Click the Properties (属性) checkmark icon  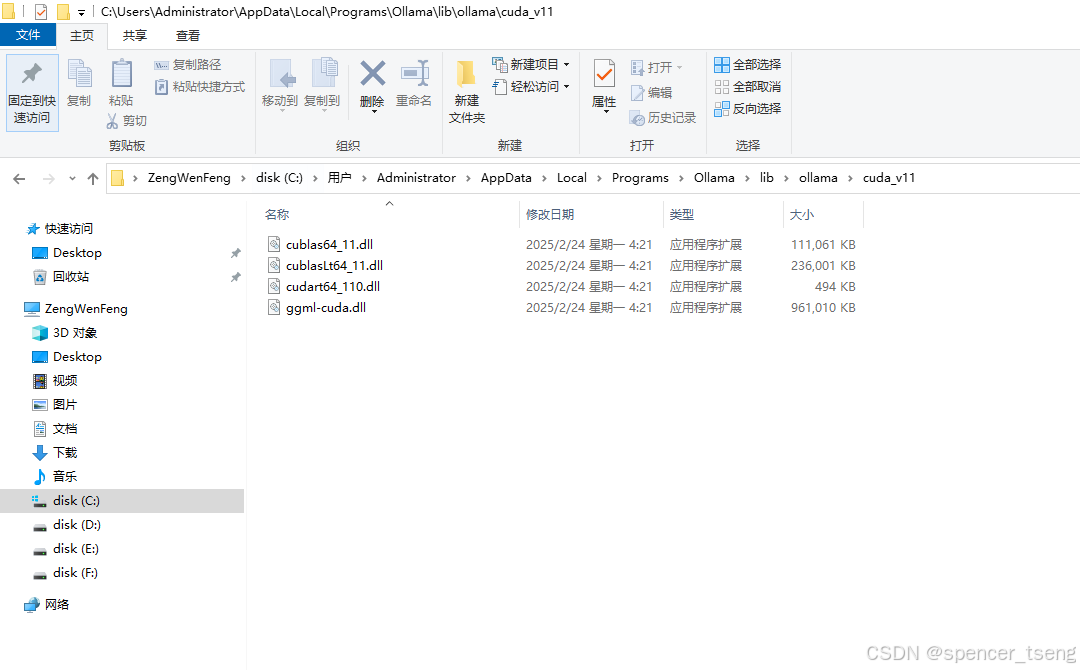[604, 74]
